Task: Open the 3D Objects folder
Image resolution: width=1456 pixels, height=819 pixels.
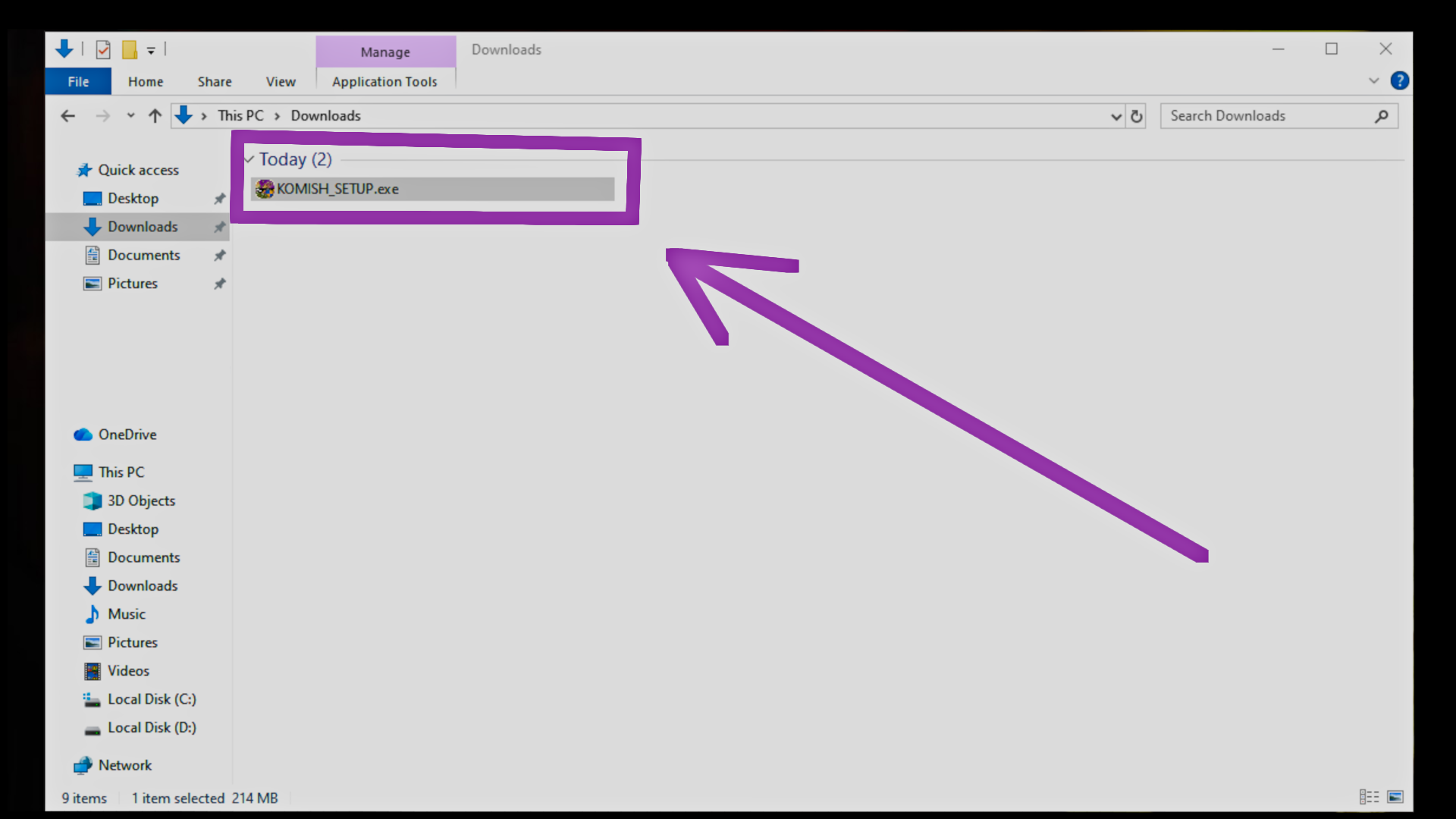Action: (141, 500)
